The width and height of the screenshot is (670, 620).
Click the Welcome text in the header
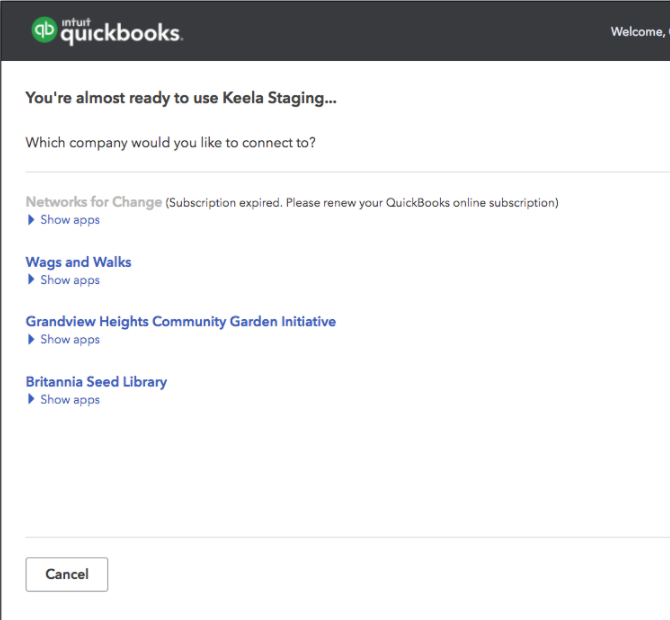640,32
